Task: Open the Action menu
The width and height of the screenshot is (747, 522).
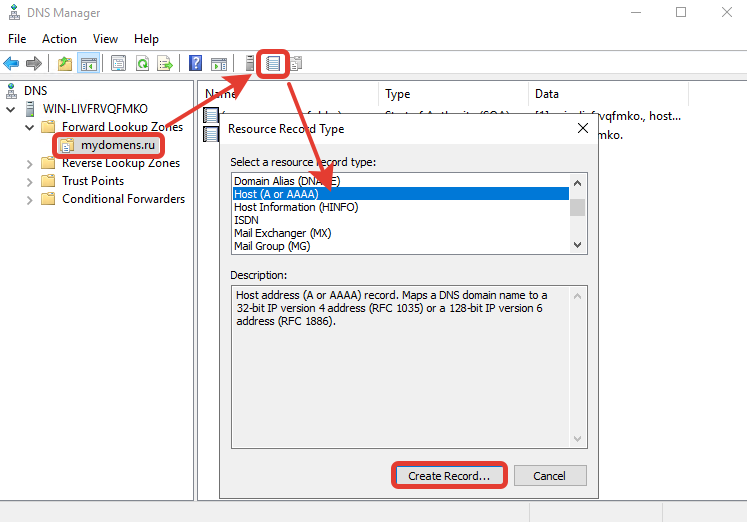Action: click(x=59, y=39)
